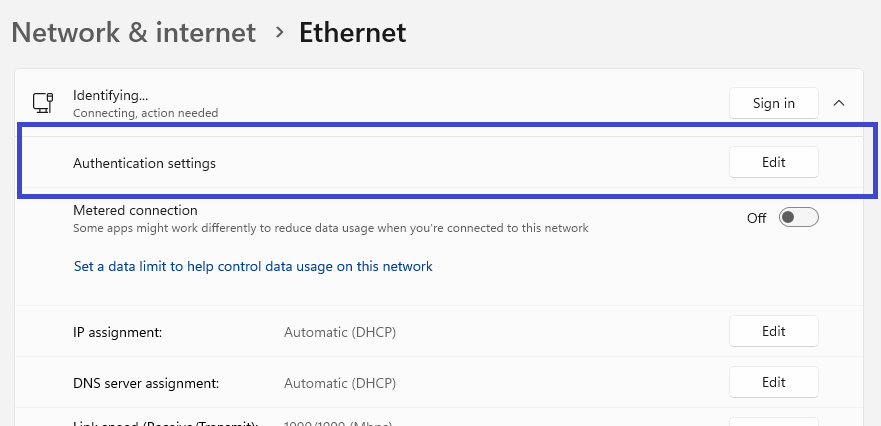The width and height of the screenshot is (881, 426).
Task: Go back to Network & internet
Action: pyautogui.click(x=133, y=33)
